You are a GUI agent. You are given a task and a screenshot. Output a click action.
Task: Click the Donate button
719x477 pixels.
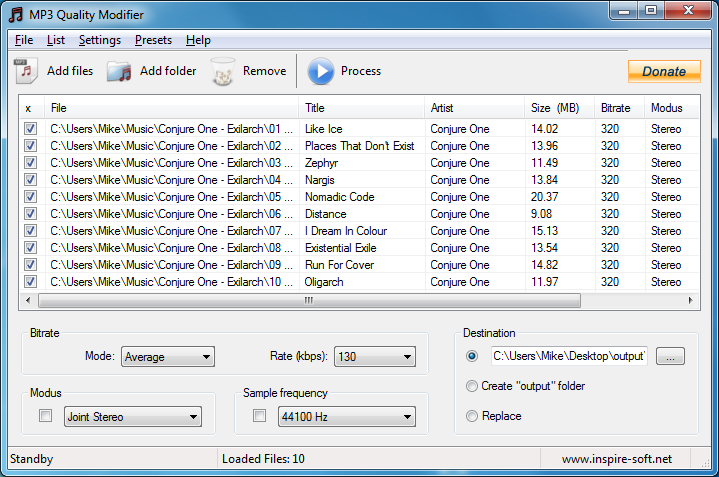point(664,71)
